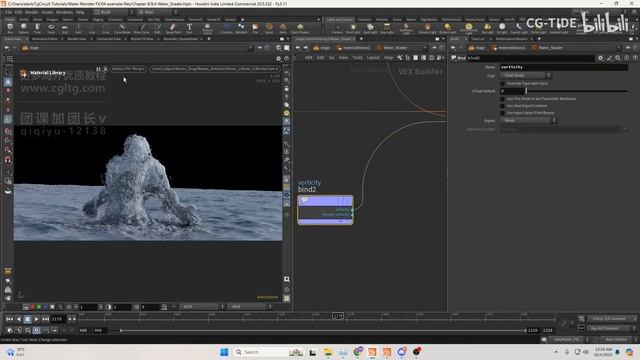Open network editor Add menu
The width and height of the screenshot is (640, 360).
309,58
